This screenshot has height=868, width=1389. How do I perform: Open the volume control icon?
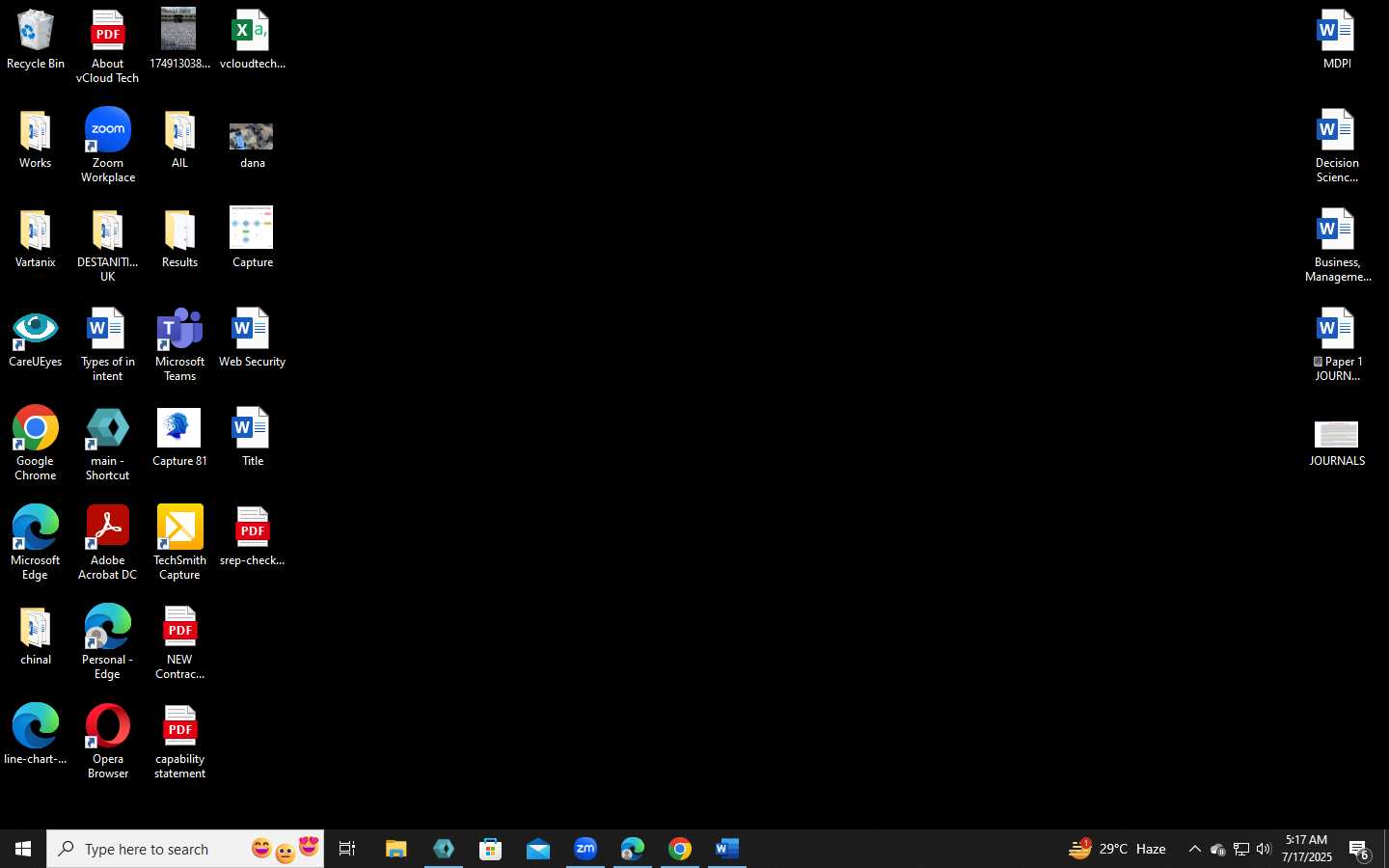[x=1264, y=849]
